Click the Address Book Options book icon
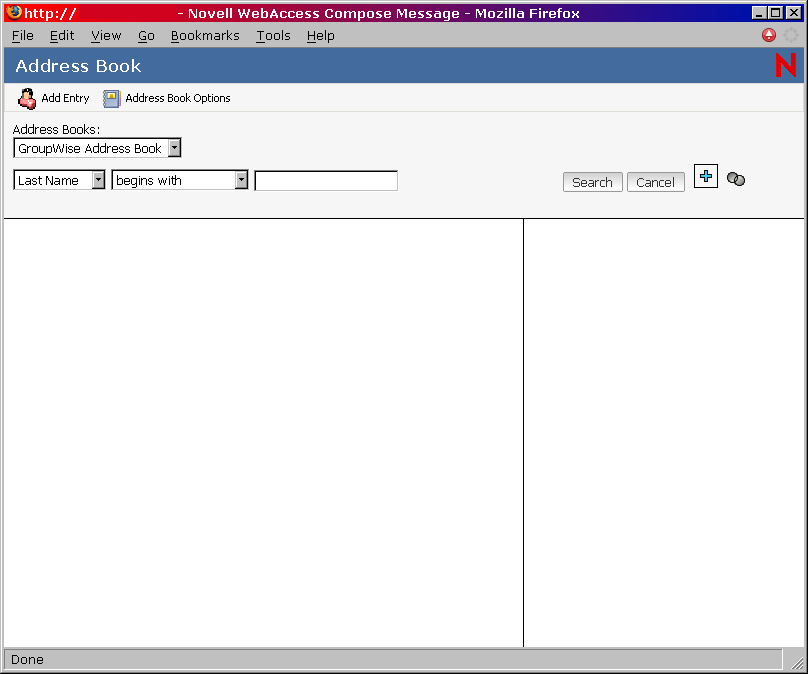 click(111, 98)
